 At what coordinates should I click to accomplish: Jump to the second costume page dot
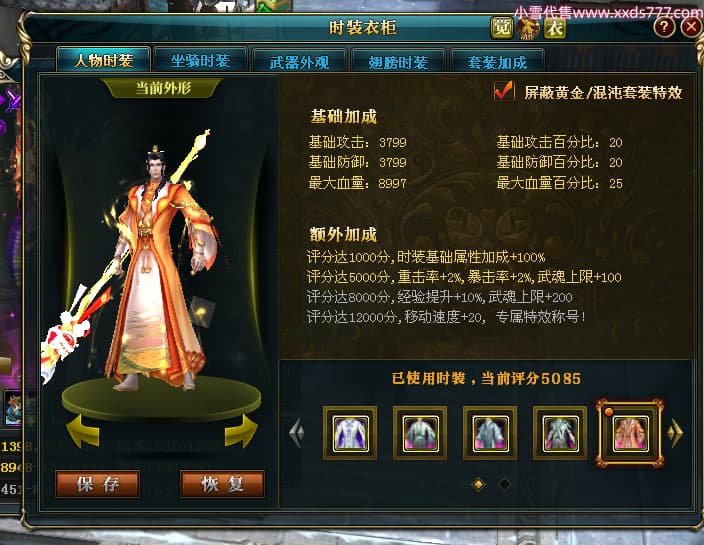click(x=504, y=484)
